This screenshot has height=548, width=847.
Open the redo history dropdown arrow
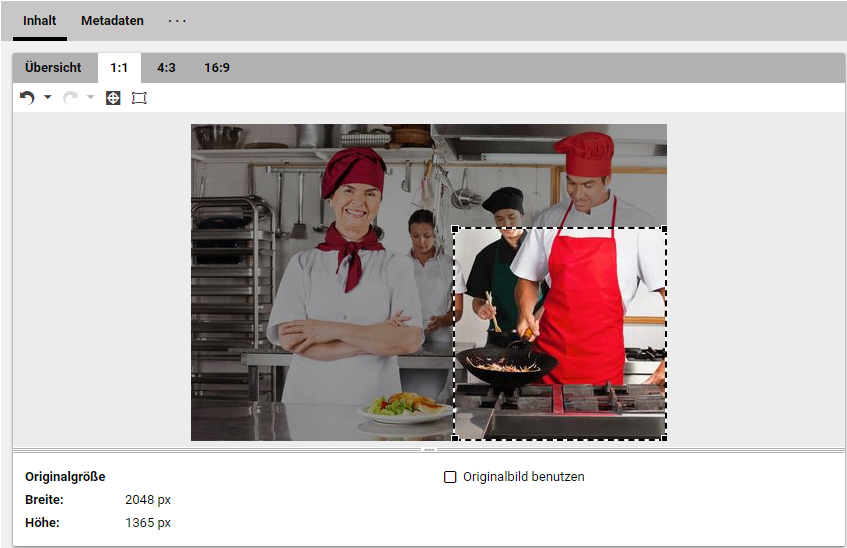point(90,98)
